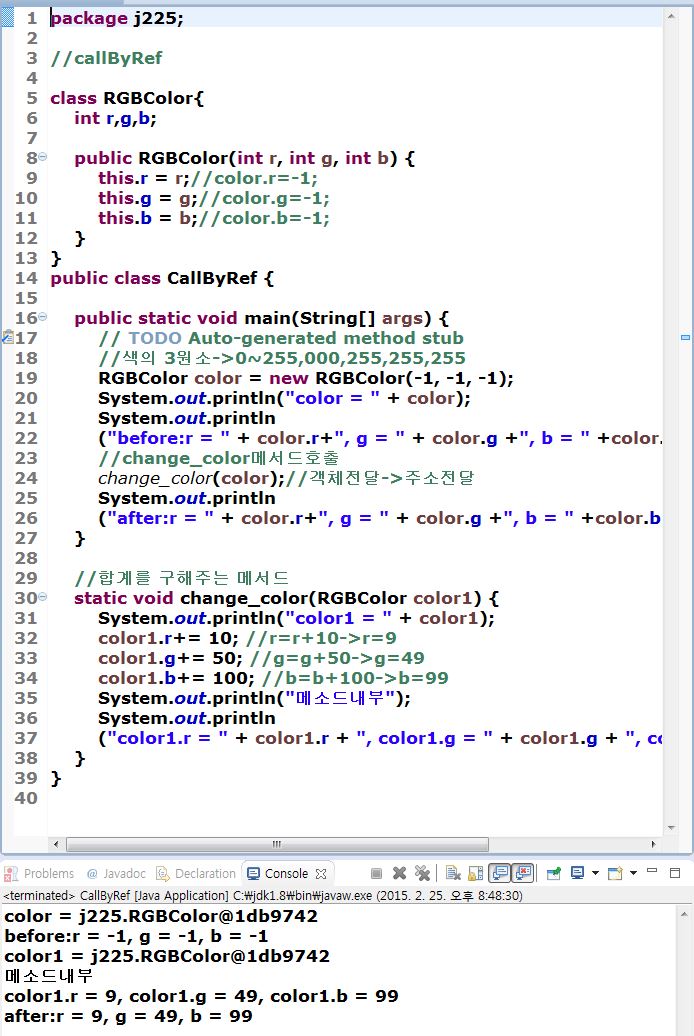Click the '<terminated> CallByRef [Java Application]' status line

point(263,896)
